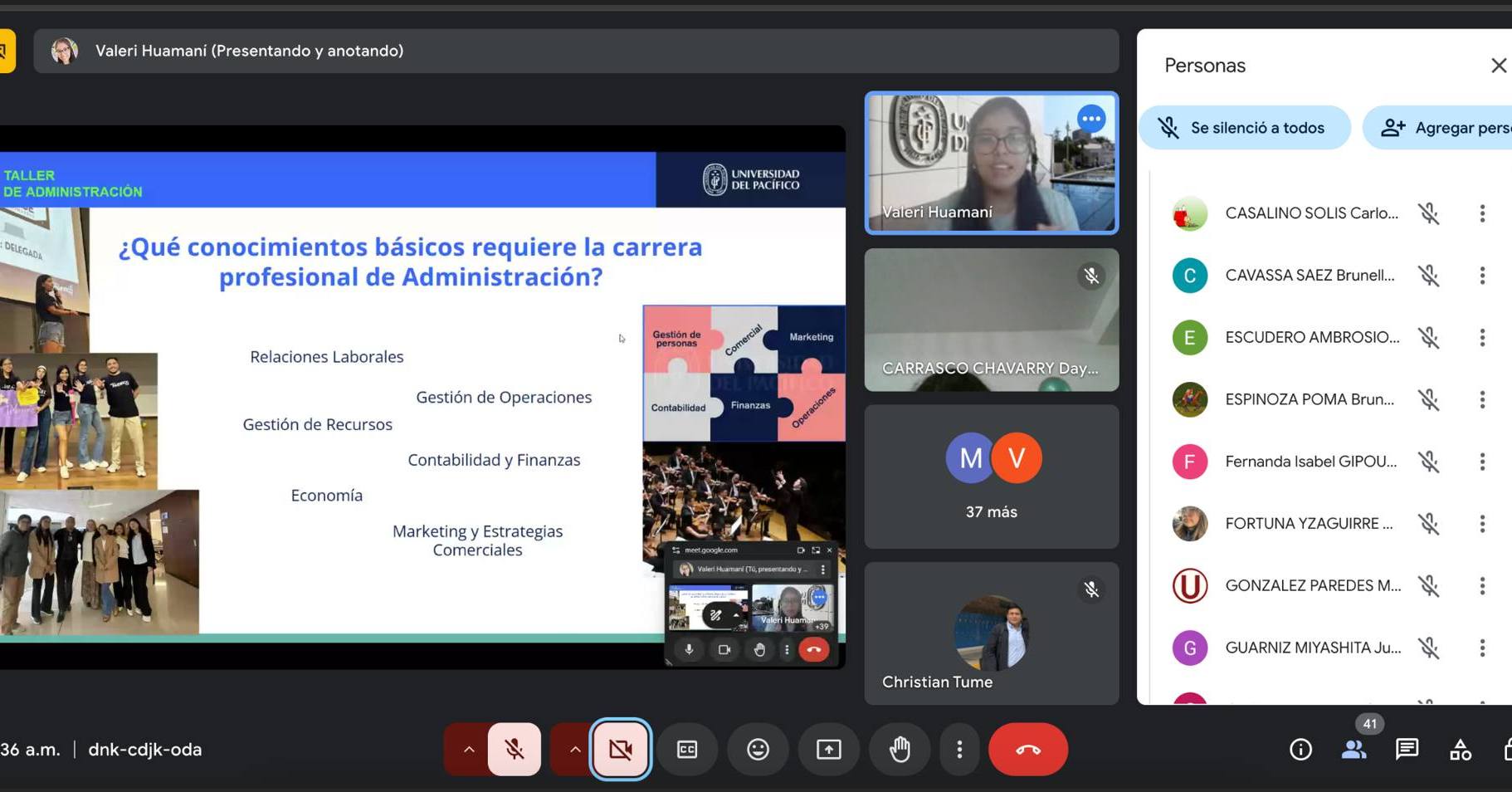Open the chat messages panel
Screen dimensions: 1512x792
click(1407, 750)
